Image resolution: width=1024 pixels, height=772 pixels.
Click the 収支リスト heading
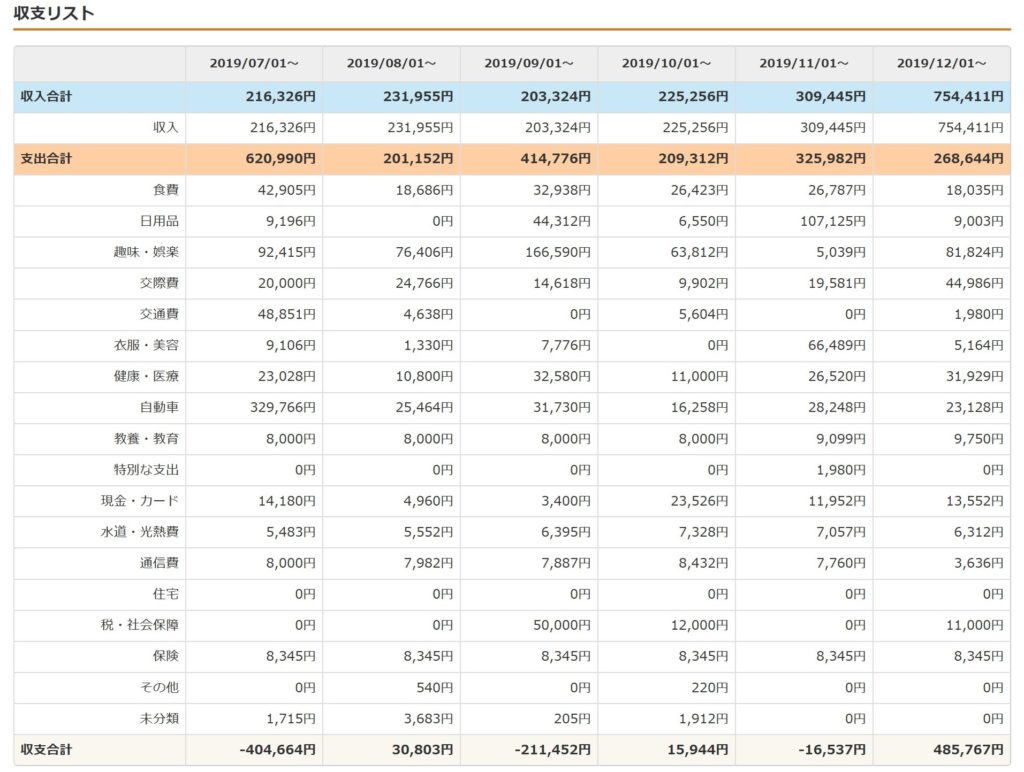[55, 13]
